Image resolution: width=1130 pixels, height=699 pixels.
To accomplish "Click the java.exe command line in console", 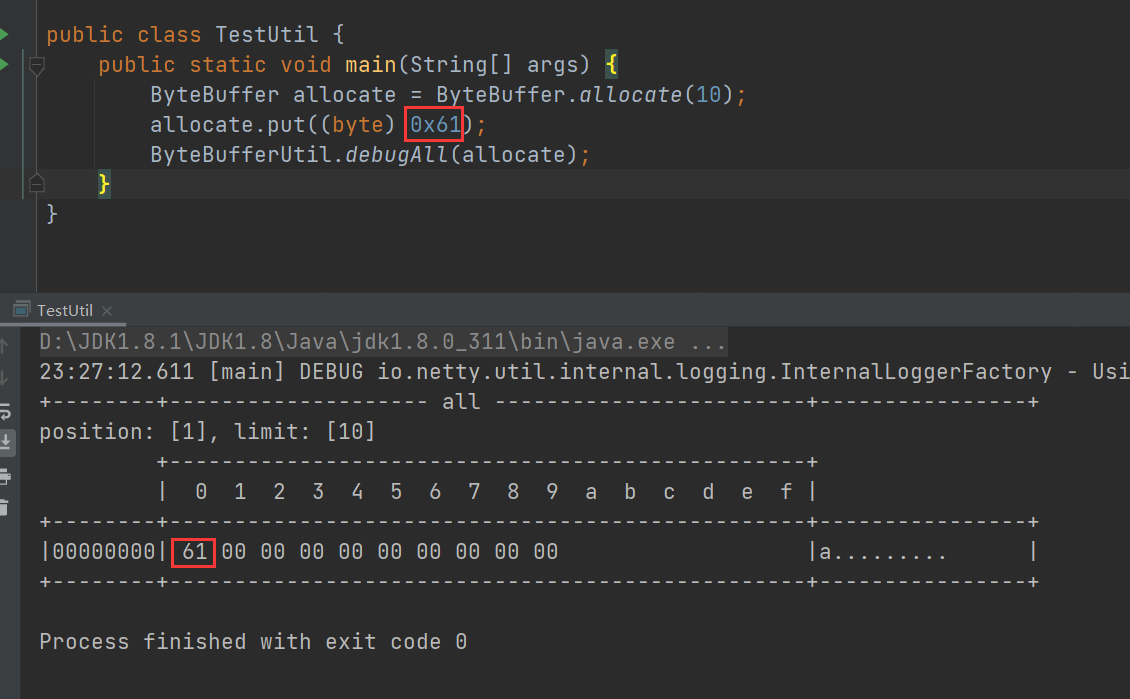I will 382,343.
